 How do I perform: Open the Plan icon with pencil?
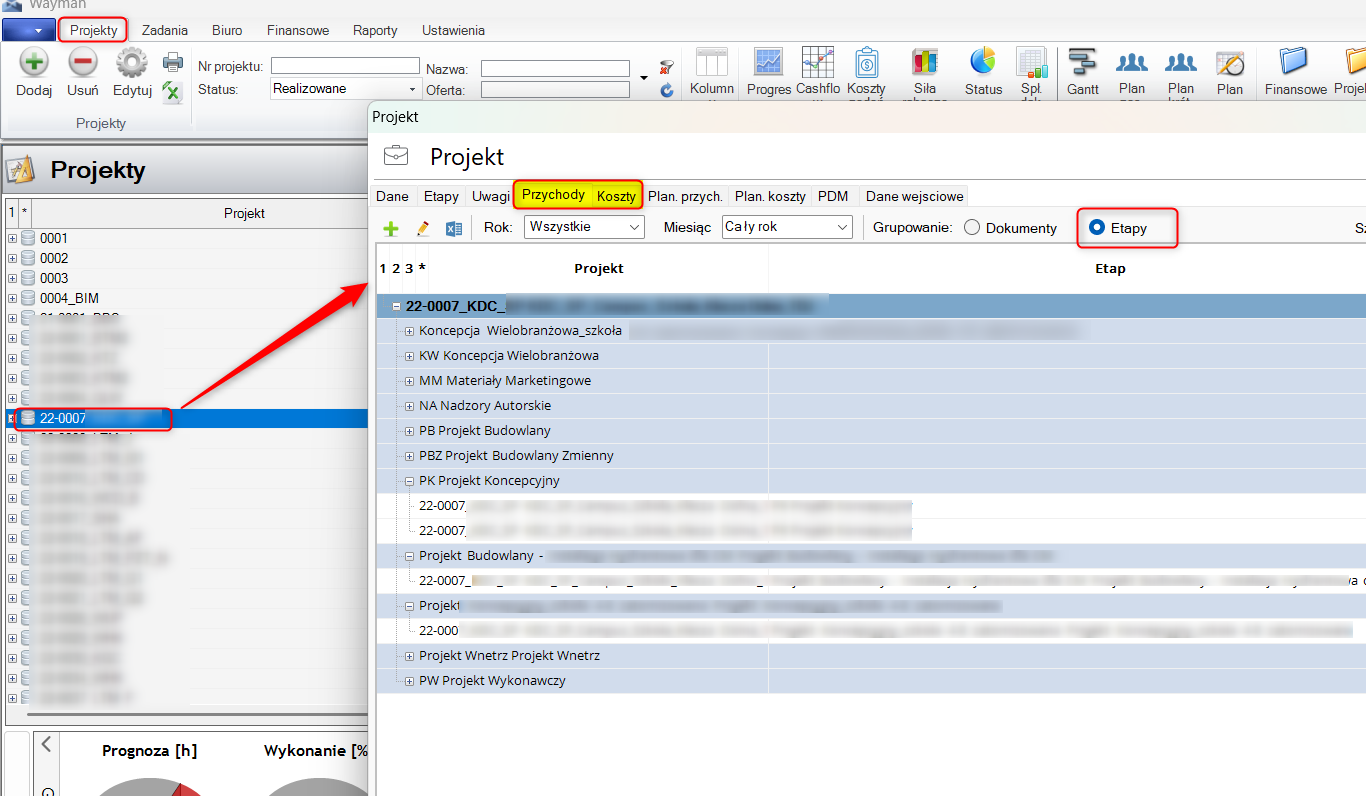1230,63
